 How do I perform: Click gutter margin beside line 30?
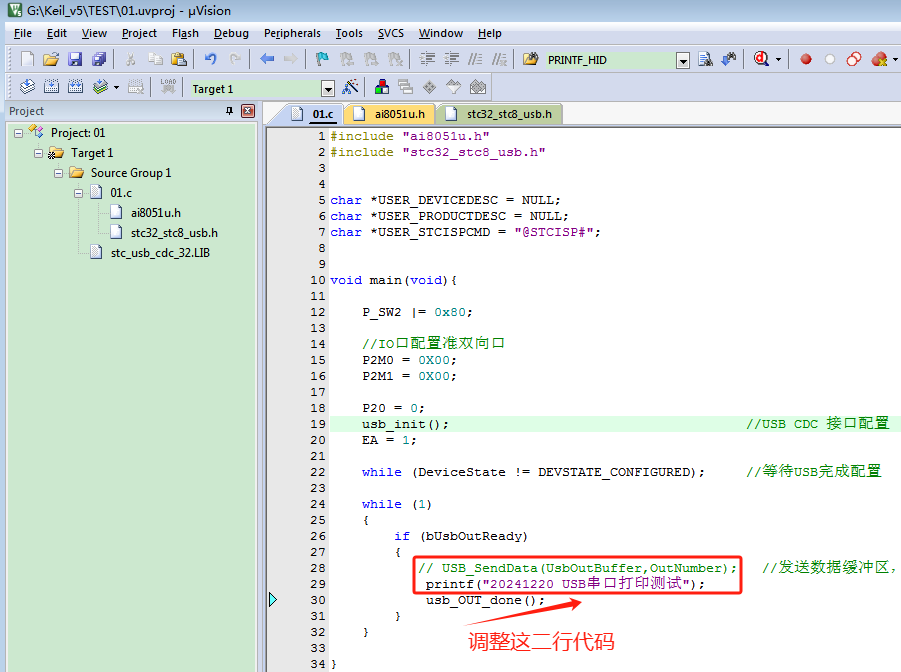pos(273,600)
